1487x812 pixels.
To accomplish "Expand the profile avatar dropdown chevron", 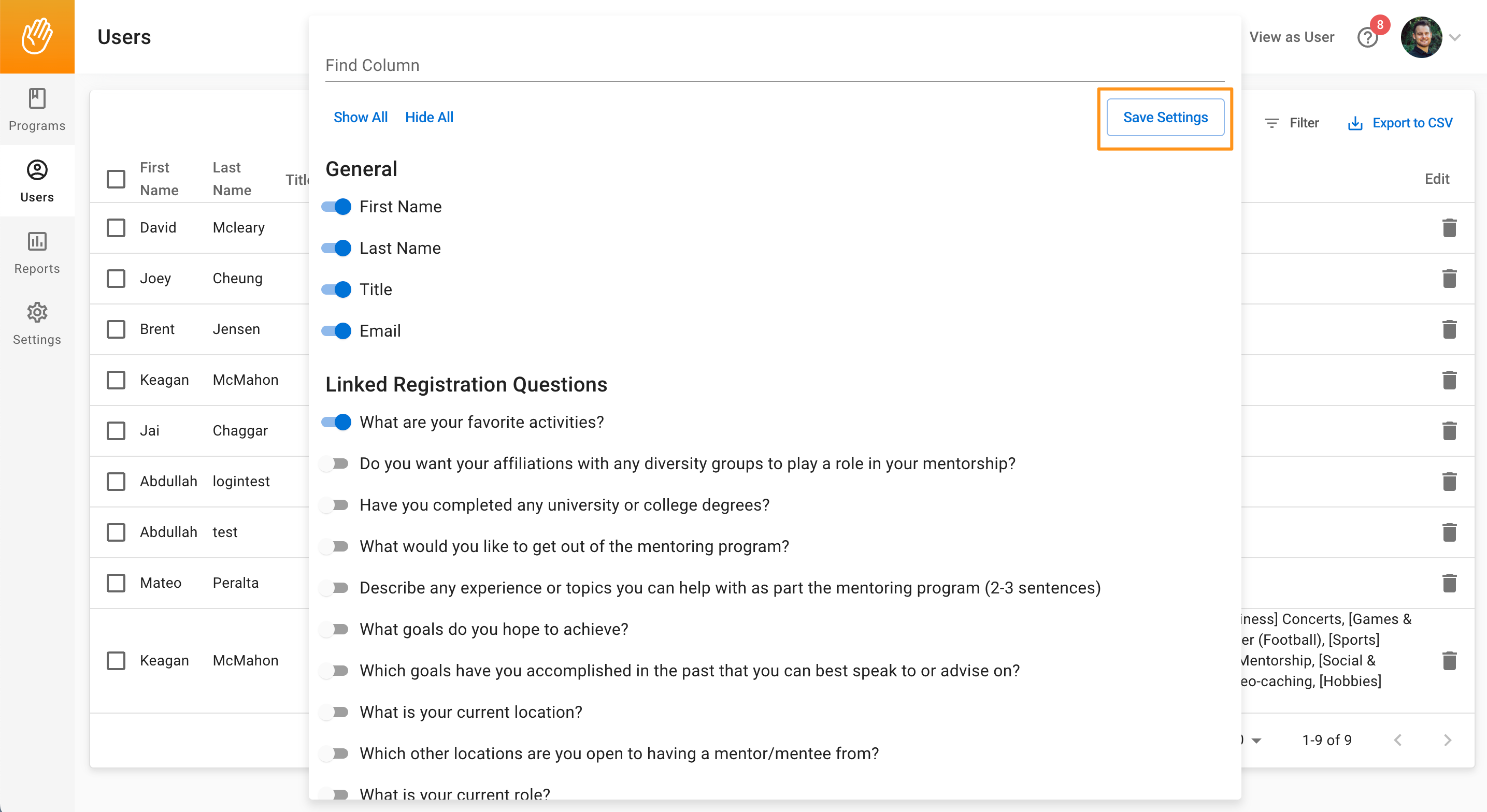I will pyautogui.click(x=1455, y=37).
